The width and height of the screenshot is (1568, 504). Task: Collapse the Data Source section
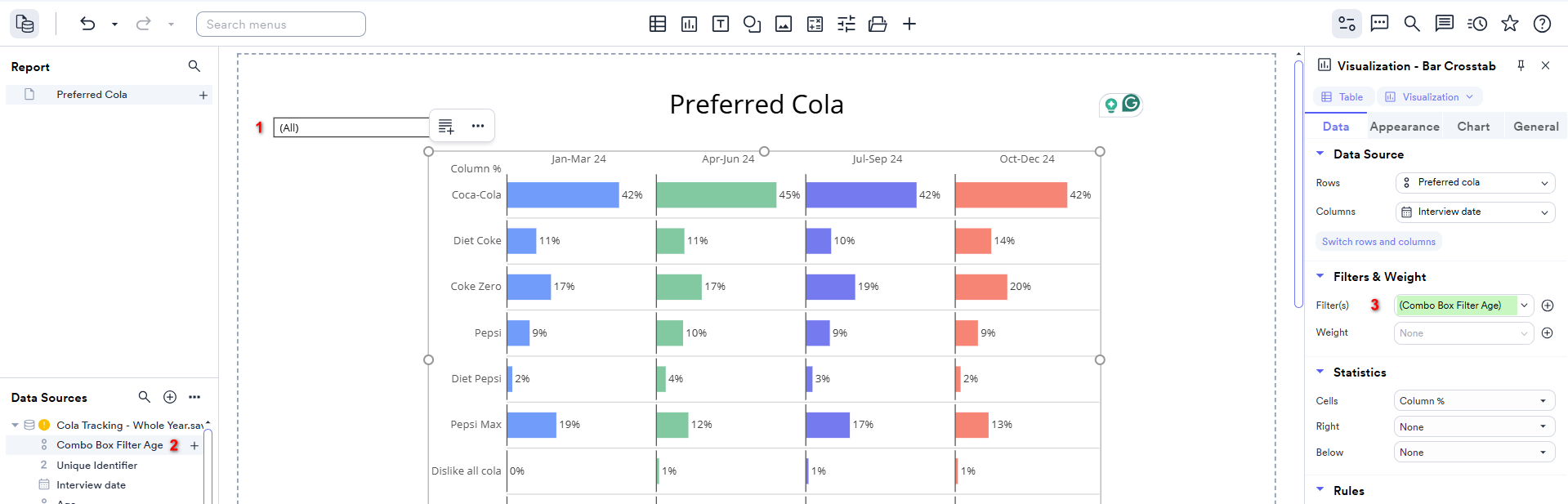tap(1320, 154)
